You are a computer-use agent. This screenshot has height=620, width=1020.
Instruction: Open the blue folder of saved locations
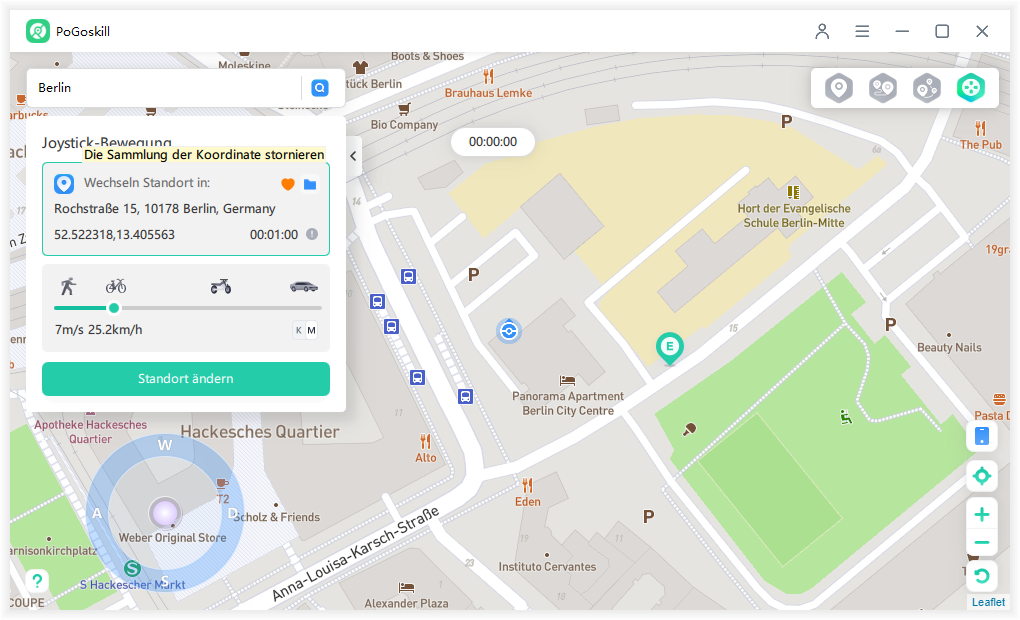tap(310, 184)
